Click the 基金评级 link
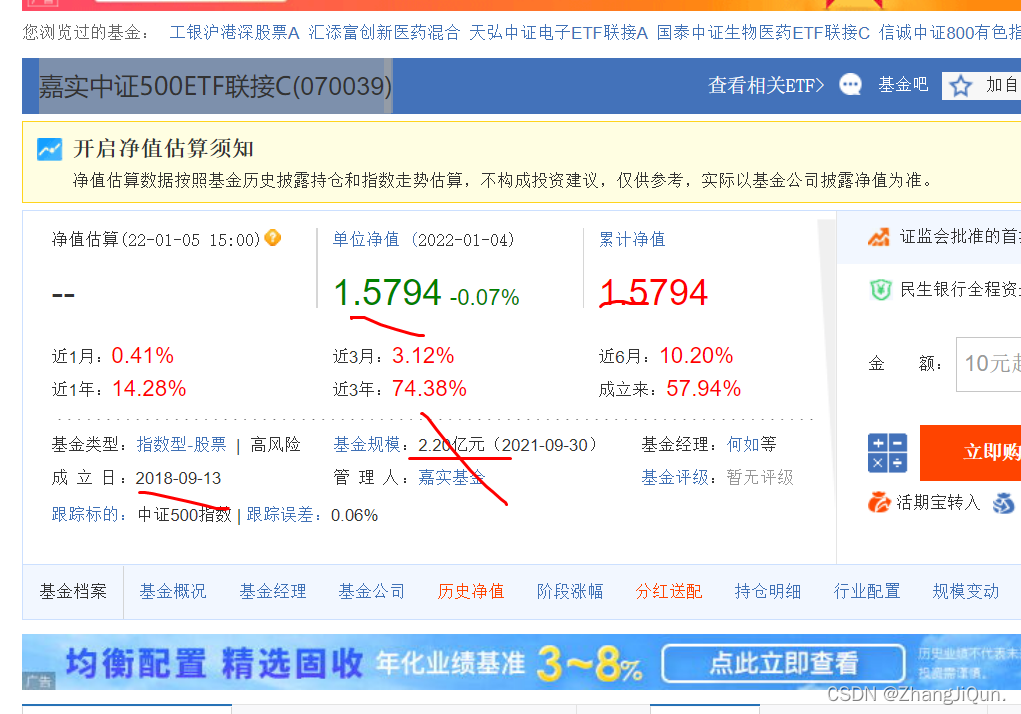This screenshot has width=1021, height=714. coord(675,478)
